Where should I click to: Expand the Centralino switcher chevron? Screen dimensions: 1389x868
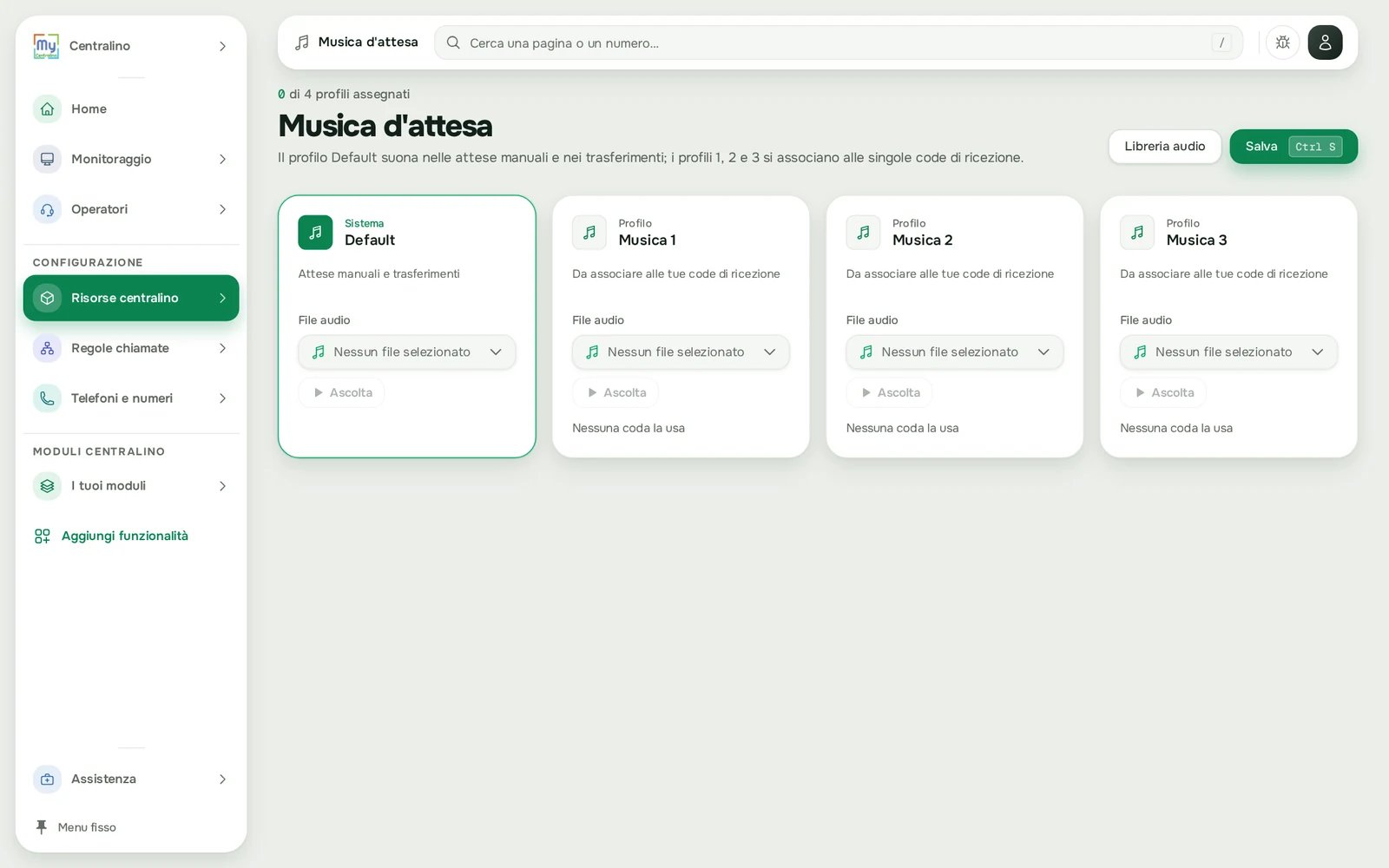point(222,46)
